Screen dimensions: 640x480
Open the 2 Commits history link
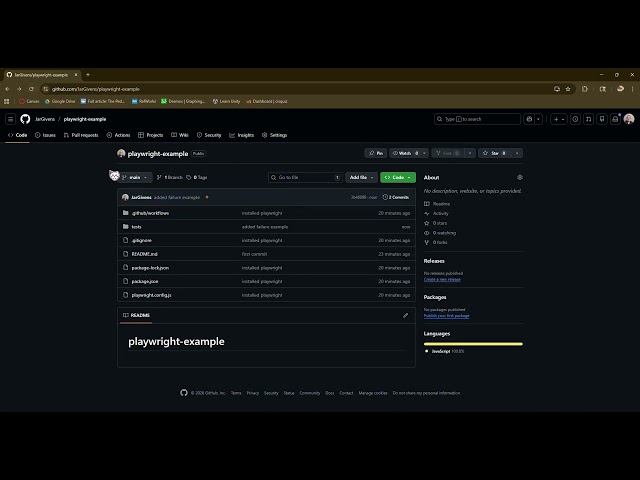pyautogui.click(x=396, y=197)
